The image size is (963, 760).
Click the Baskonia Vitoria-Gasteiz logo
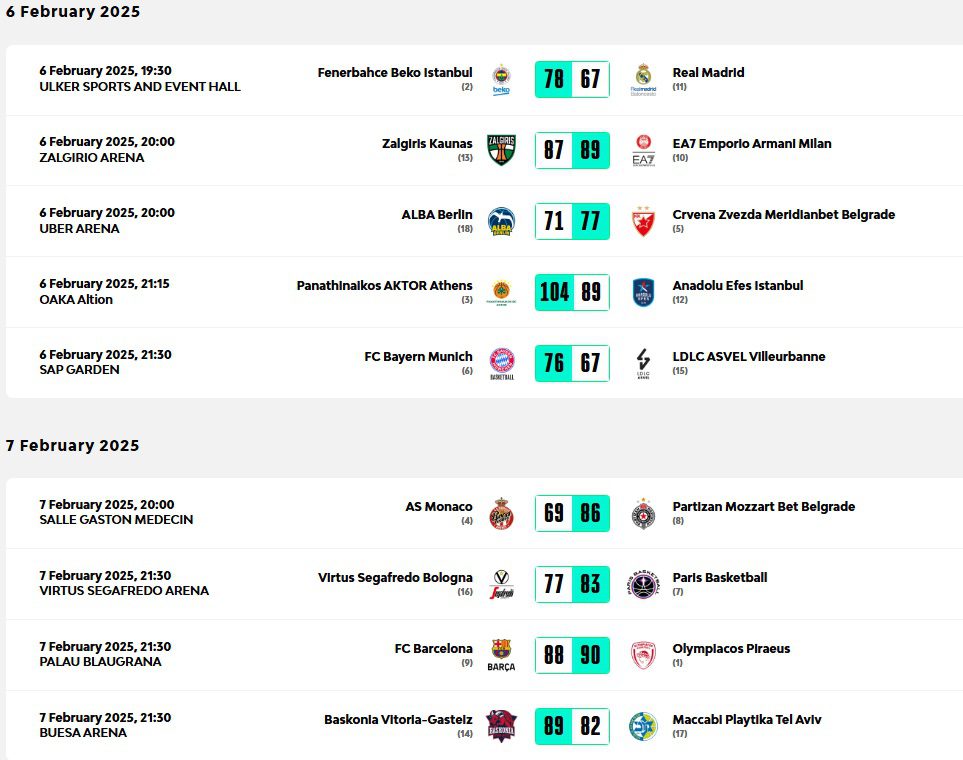[x=501, y=726]
